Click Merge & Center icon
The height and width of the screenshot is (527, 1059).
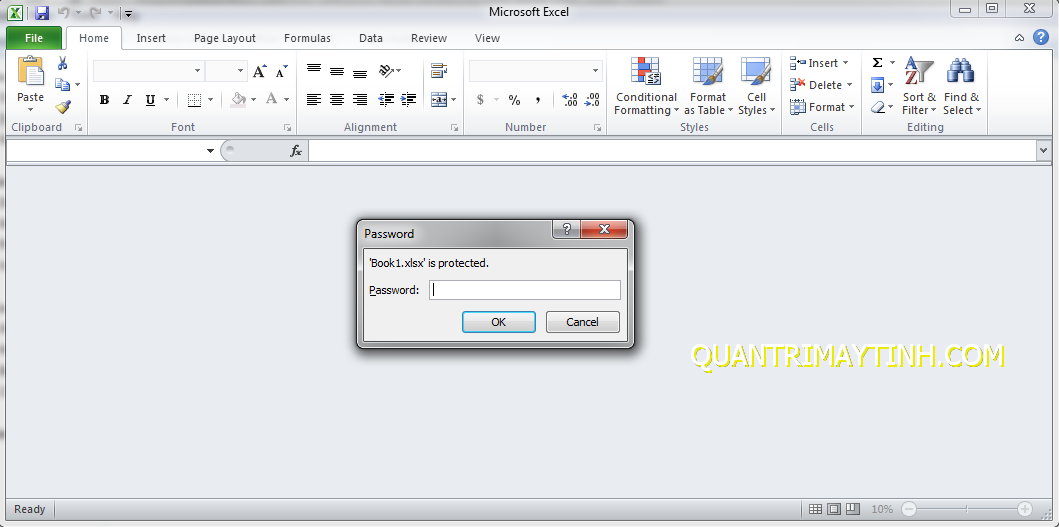(x=439, y=99)
